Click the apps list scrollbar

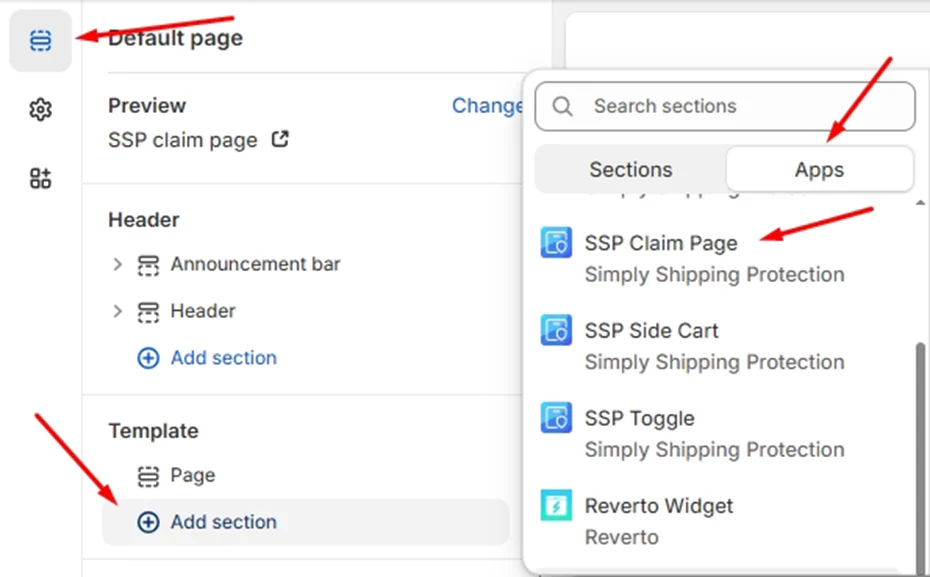(921, 457)
